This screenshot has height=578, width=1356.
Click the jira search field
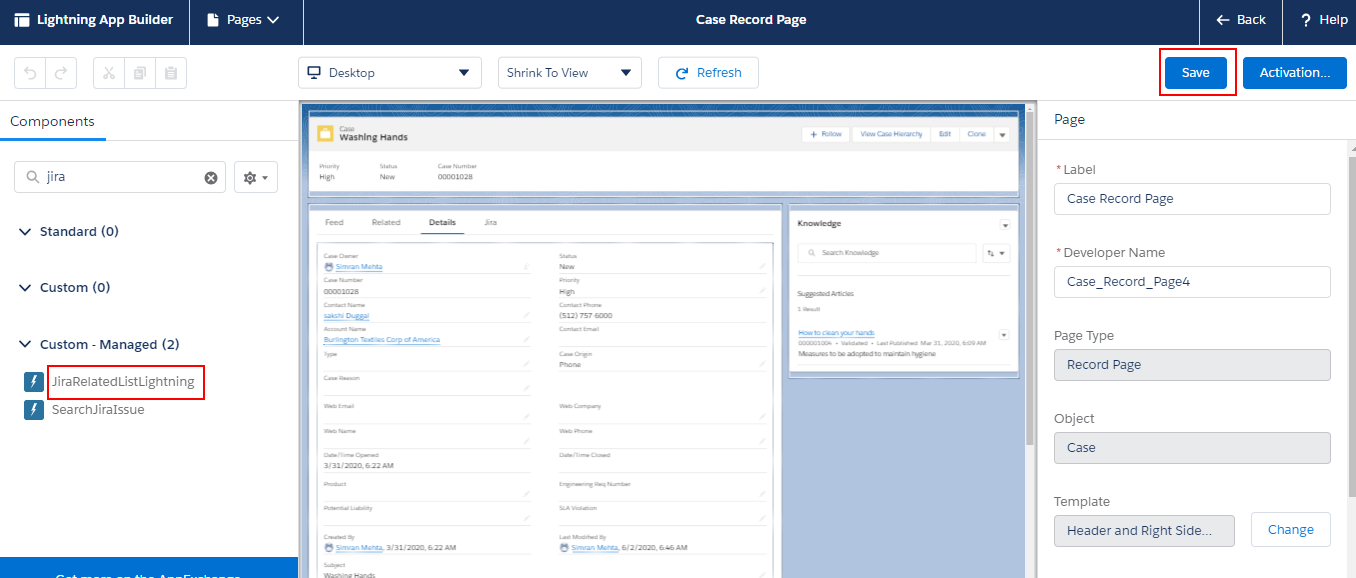point(120,177)
